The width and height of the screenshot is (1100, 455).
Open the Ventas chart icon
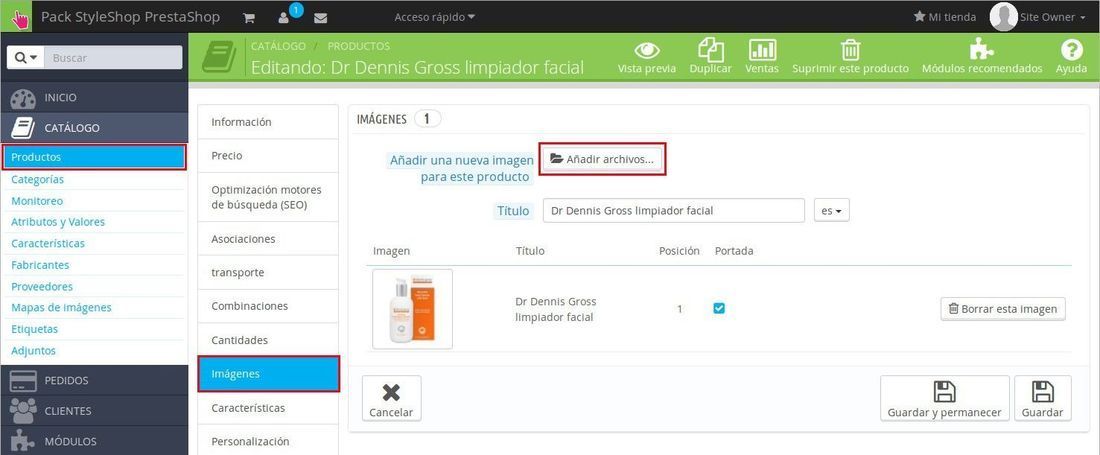(x=762, y=57)
